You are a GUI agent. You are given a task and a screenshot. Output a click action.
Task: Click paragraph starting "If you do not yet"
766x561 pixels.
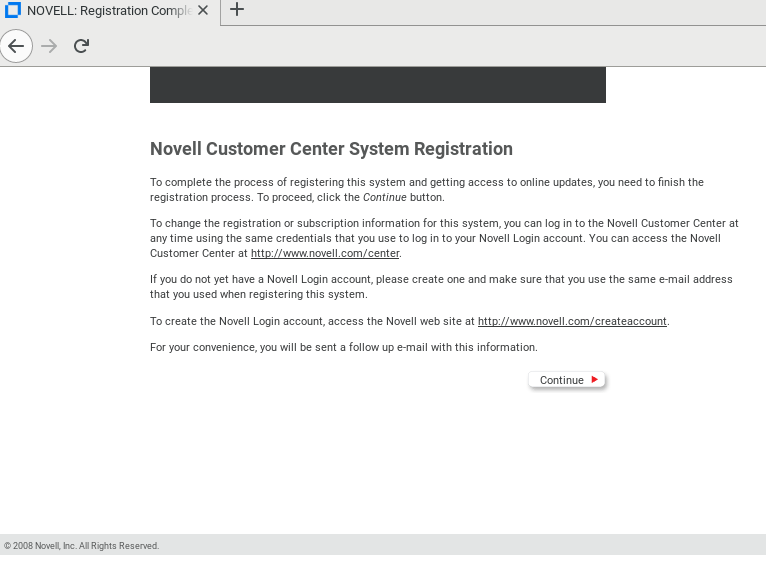[x=440, y=287]
